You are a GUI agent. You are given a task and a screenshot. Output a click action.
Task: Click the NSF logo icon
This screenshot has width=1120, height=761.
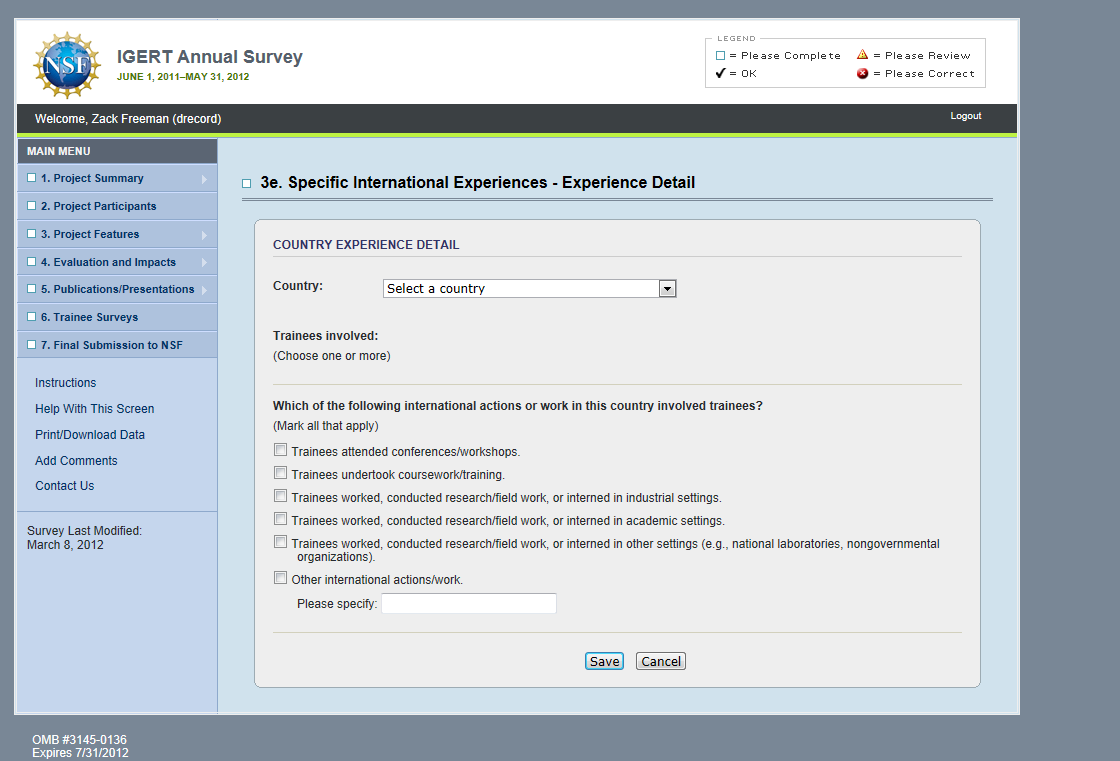(x=67, y=65)
